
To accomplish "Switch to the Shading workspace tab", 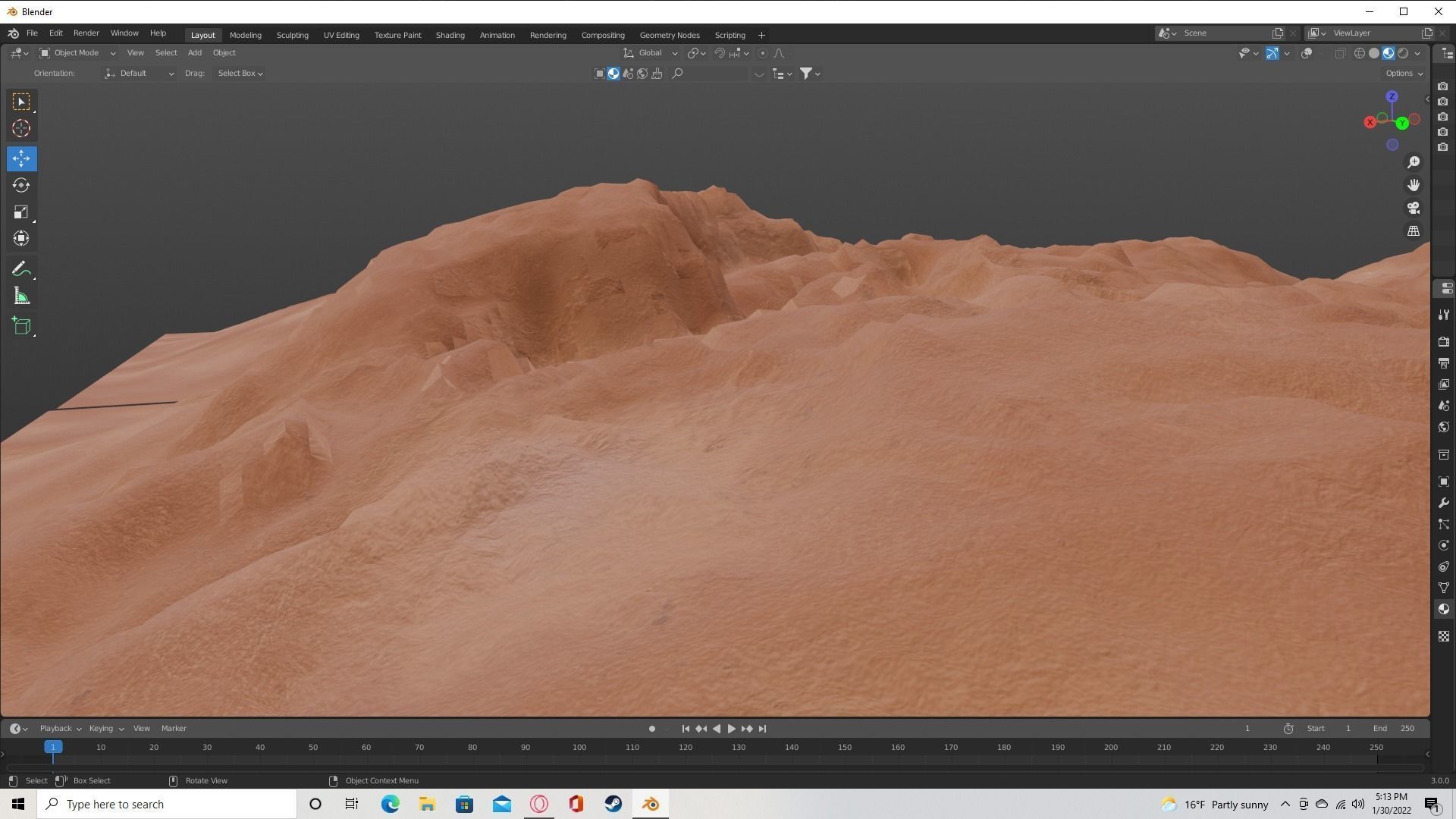I will 450,35.
